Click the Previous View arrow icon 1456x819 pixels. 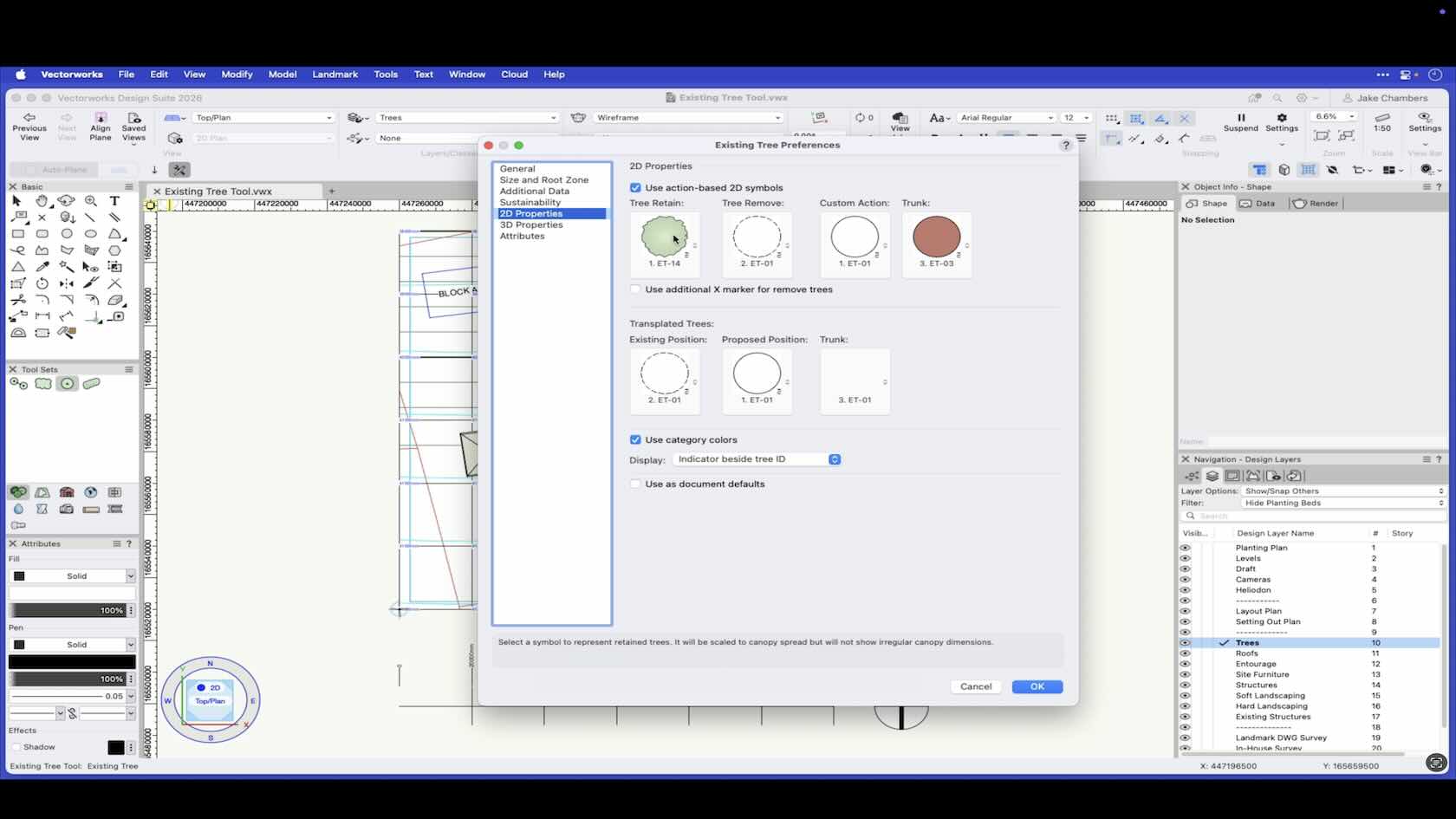click(29, 118)
